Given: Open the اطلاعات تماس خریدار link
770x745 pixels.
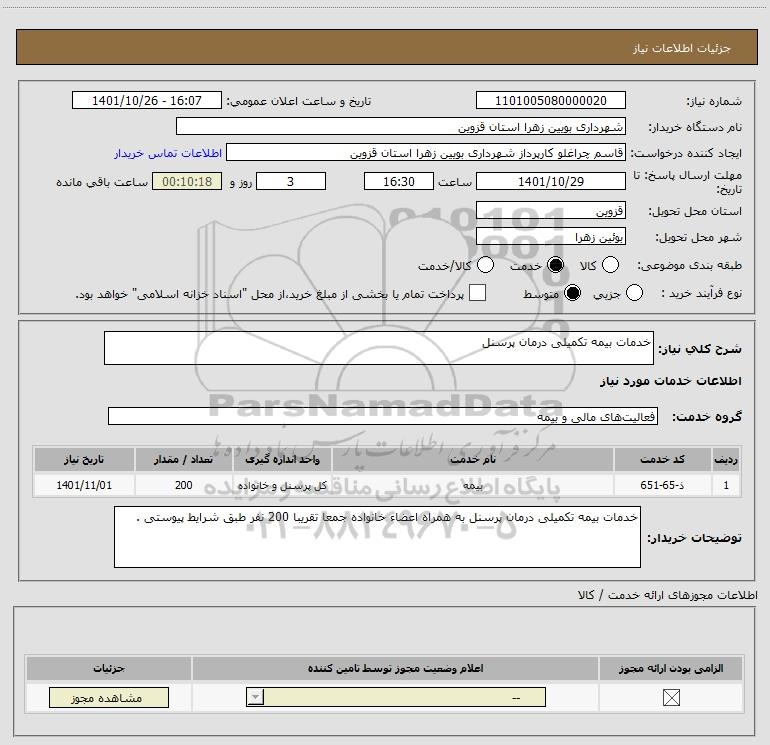Looking at the screenshot, I should (x=168, y=153).
